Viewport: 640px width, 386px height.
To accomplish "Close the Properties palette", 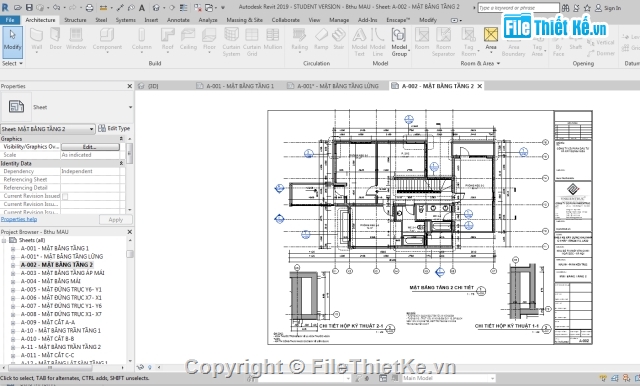I will pyautogui.click(x=129, y=86).
